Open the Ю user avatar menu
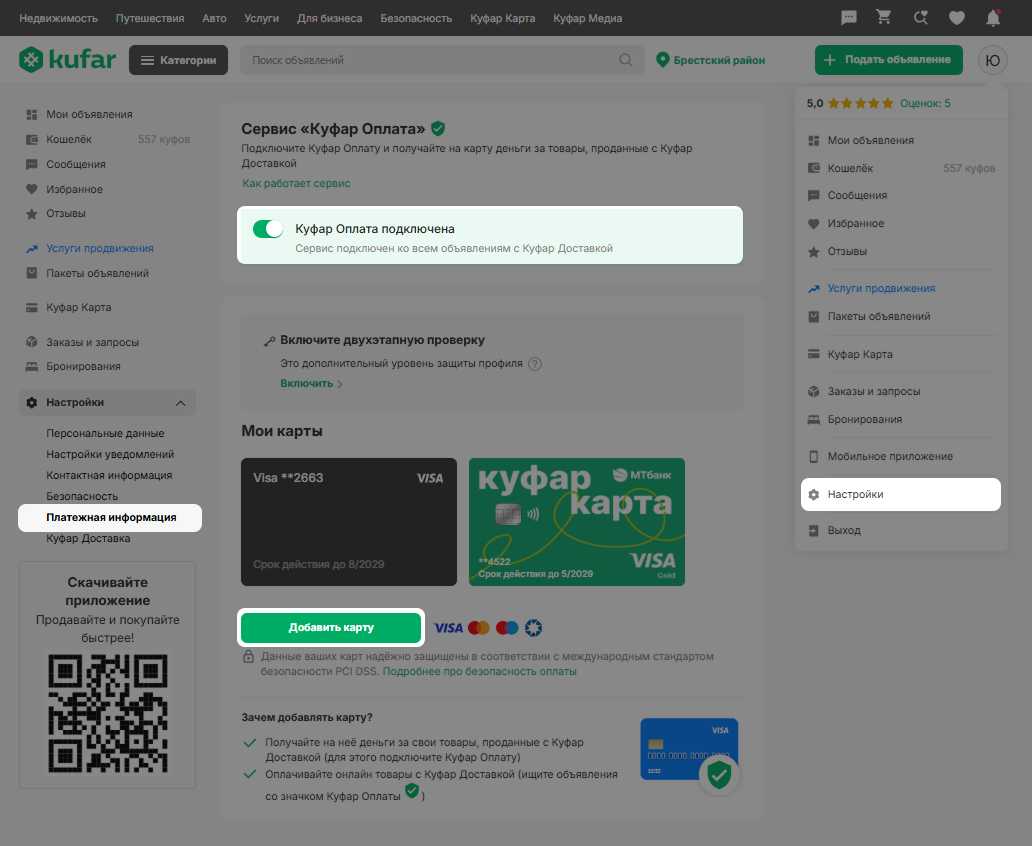 pos(993,60)
